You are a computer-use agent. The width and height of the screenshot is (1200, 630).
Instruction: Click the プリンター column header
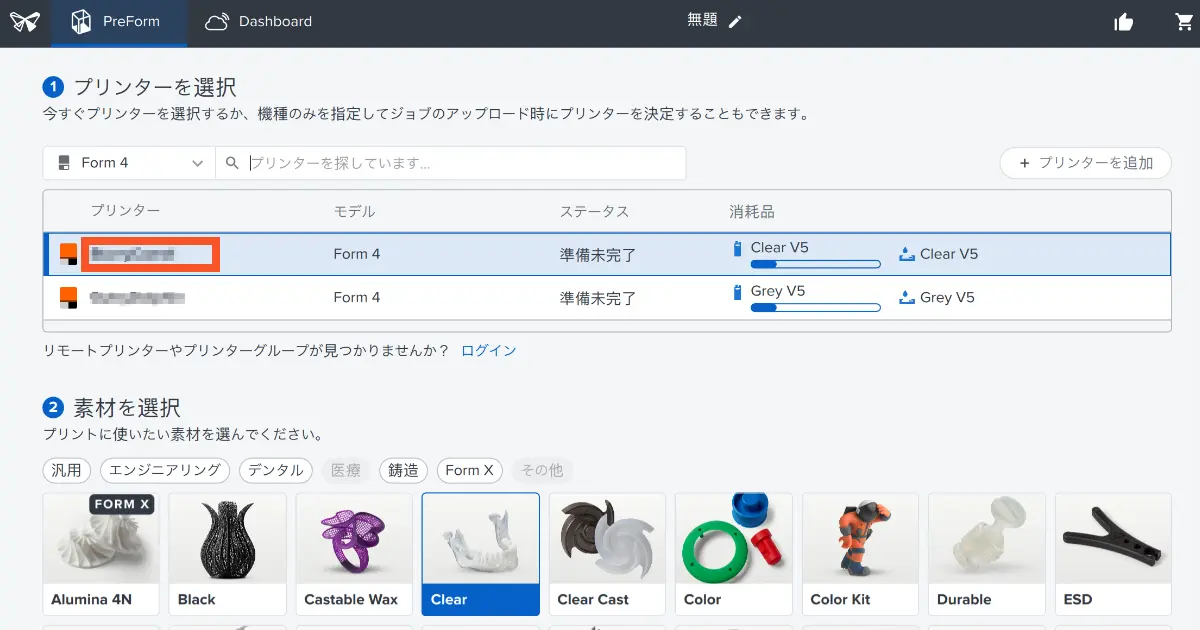125,211
